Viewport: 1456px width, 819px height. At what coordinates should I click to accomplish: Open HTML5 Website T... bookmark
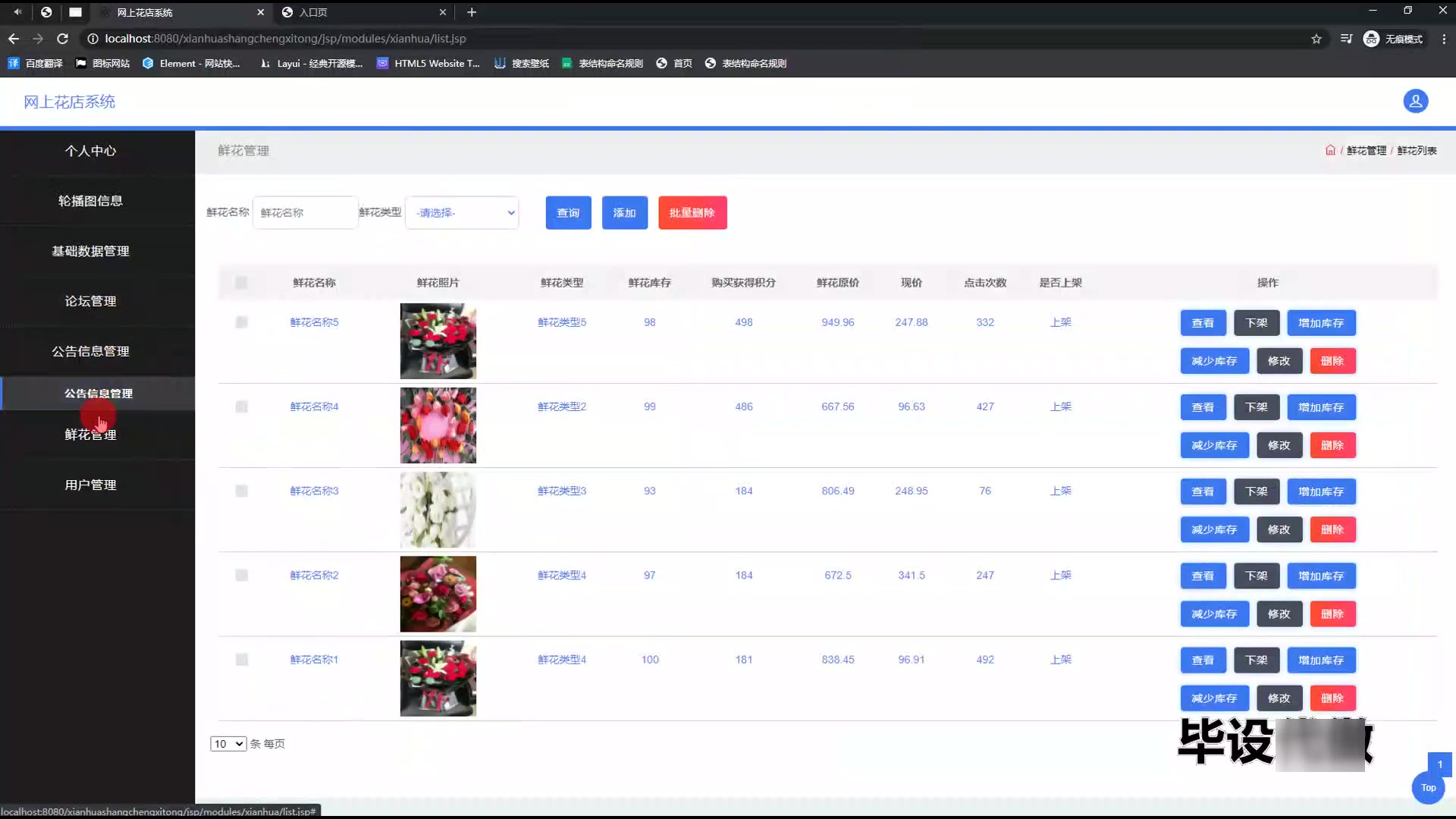[x=428, y=64]
